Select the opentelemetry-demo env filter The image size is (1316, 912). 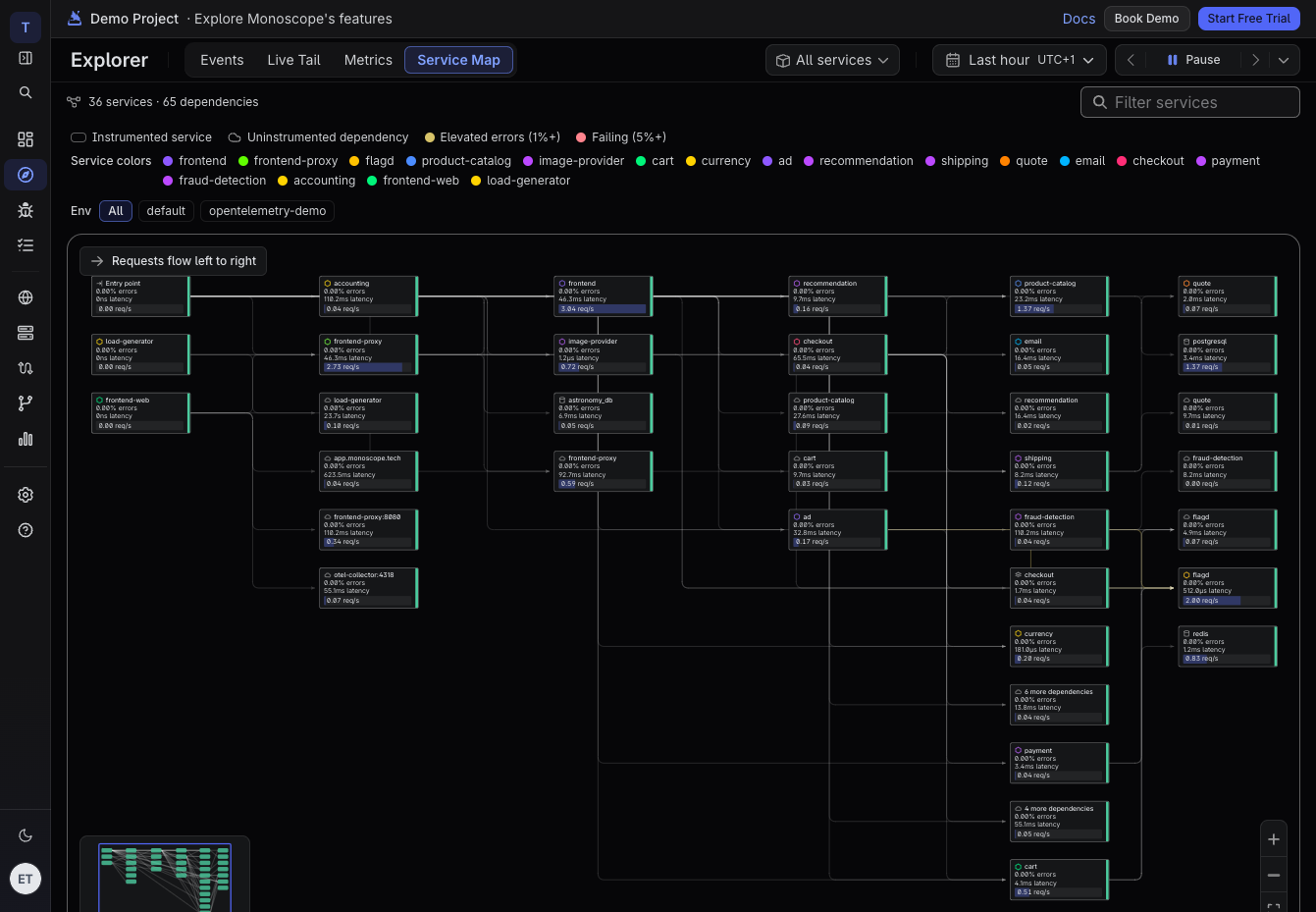[x=267, y=211]
